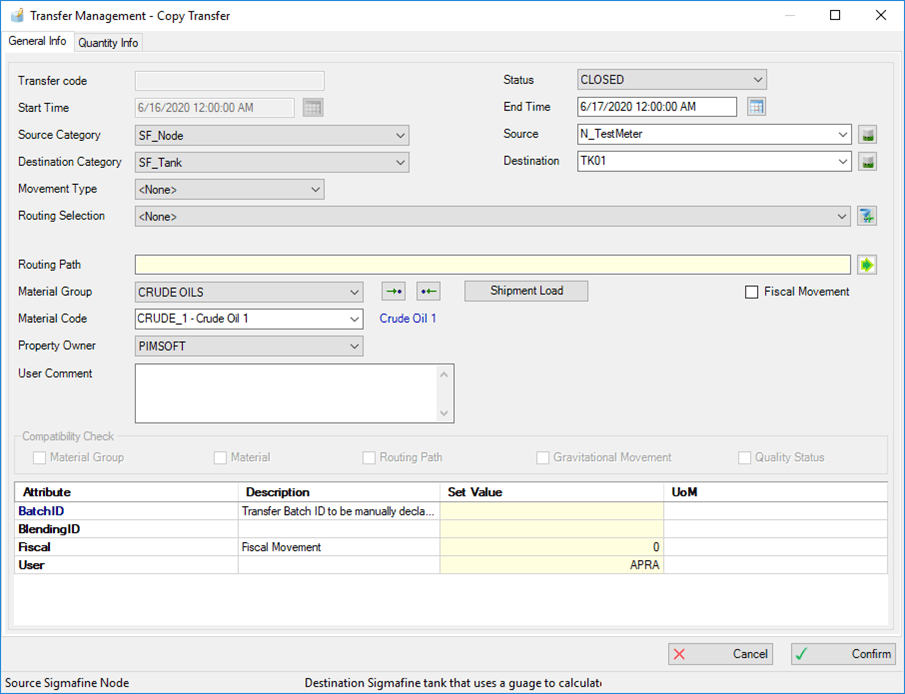The width and height of the screenshot is (905, 694).
Task: Select the General Info tab
Action: click(38, 42)
